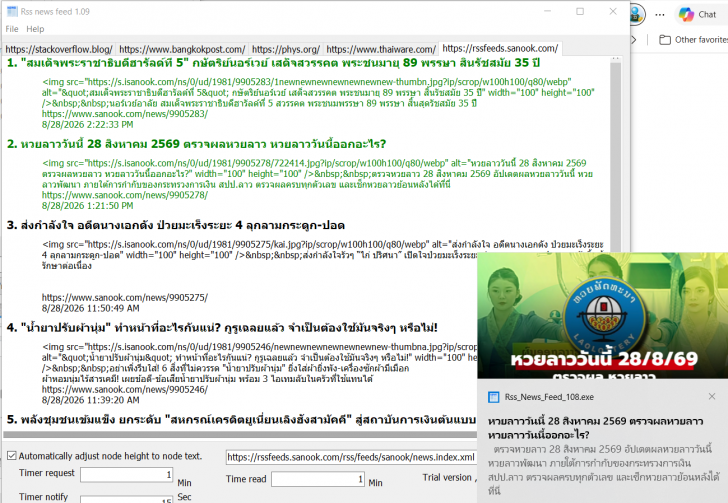Image resolution: width=728 pixels, height=503 pixels.
Task: Click link sanook.com/news/9905275/
Action: (125, 298)
